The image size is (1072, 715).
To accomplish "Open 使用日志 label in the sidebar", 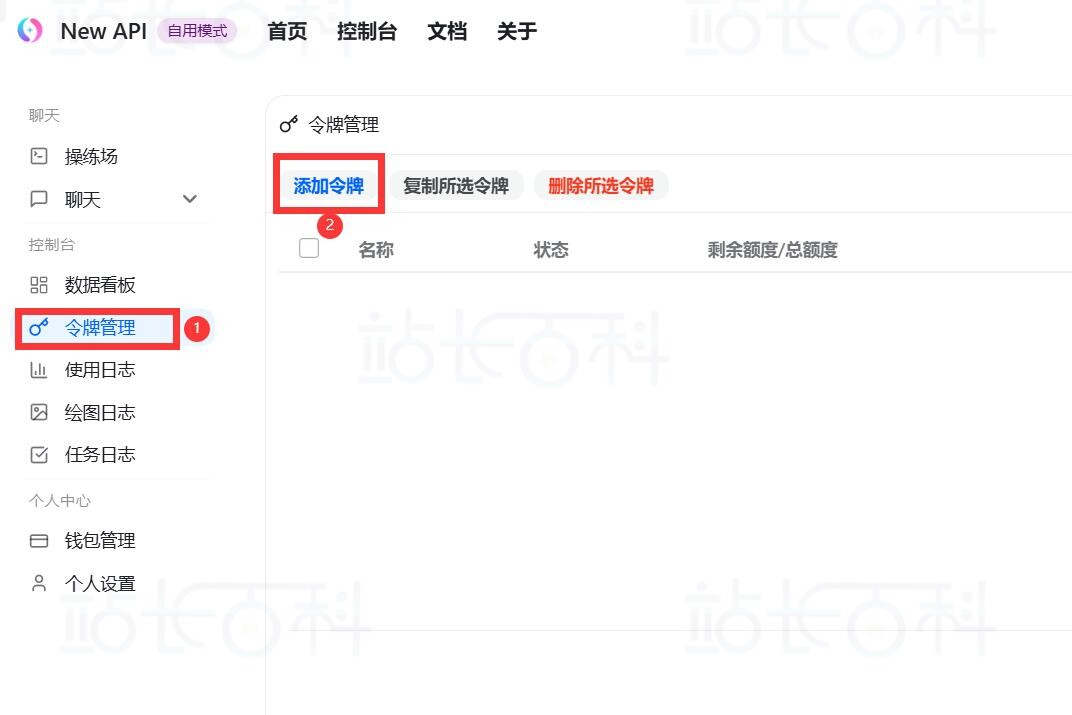I will point(100,370).
